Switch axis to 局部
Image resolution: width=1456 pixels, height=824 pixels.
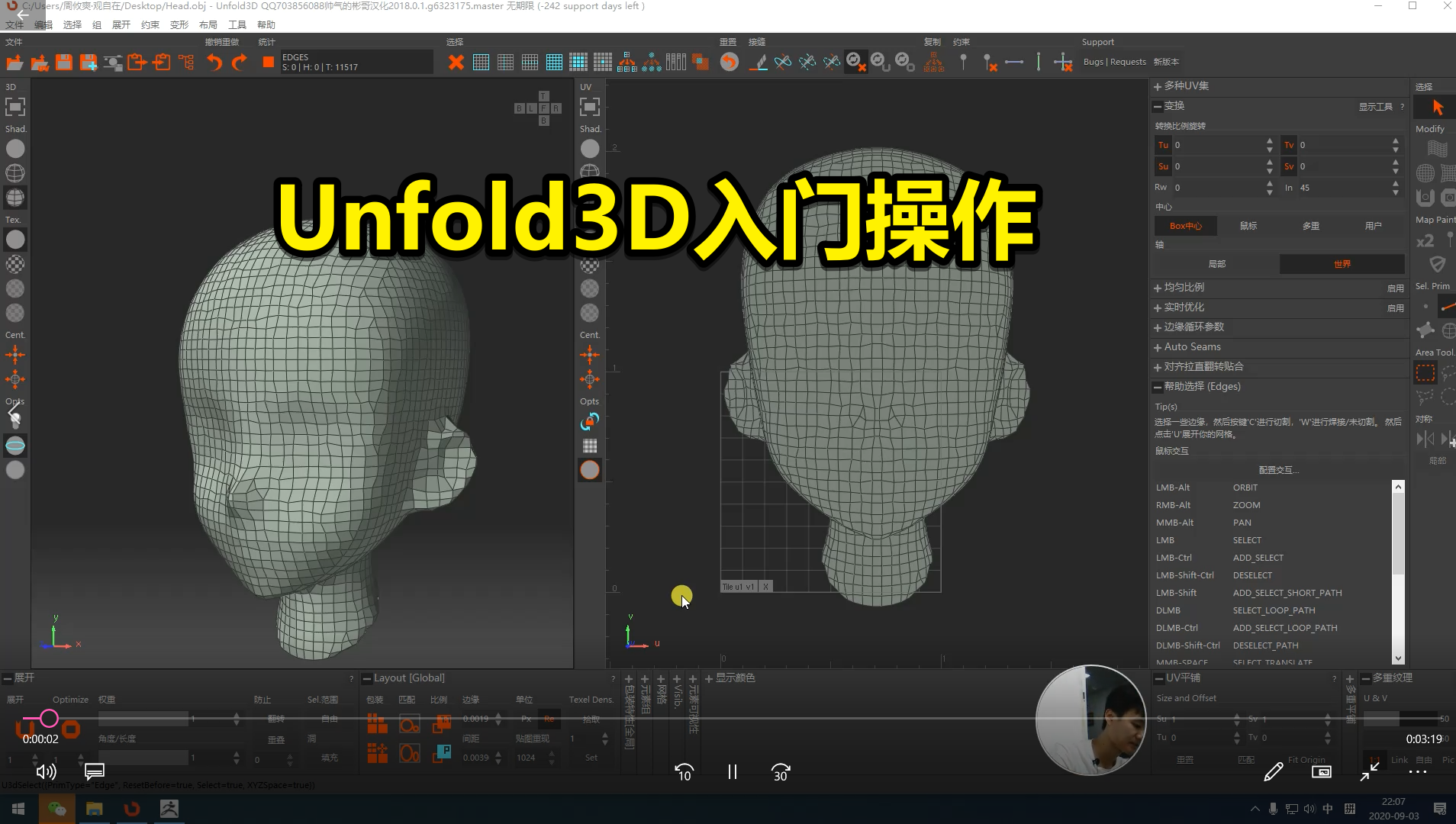tap(1217, 264)
